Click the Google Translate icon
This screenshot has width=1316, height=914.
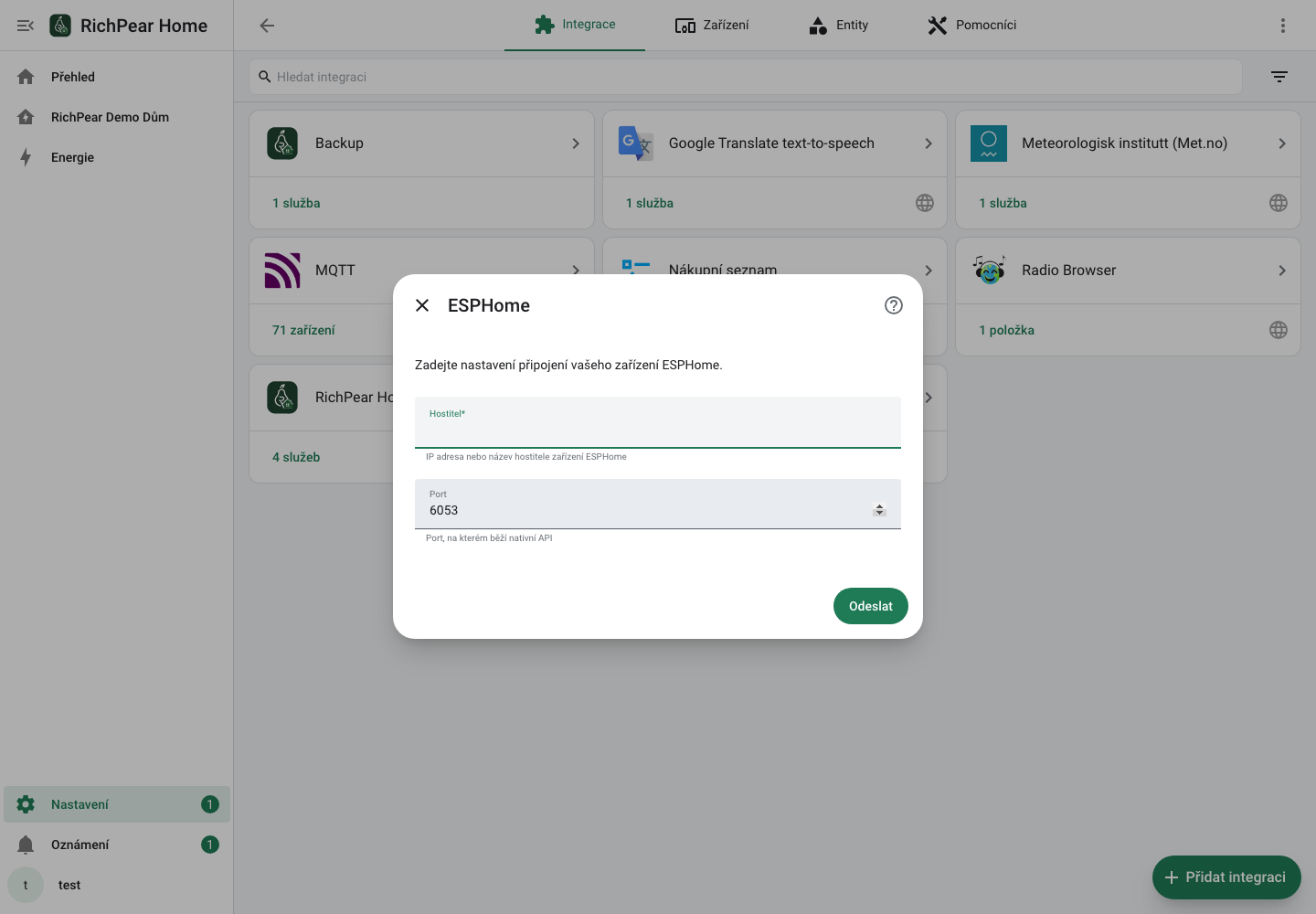(636, 143)
